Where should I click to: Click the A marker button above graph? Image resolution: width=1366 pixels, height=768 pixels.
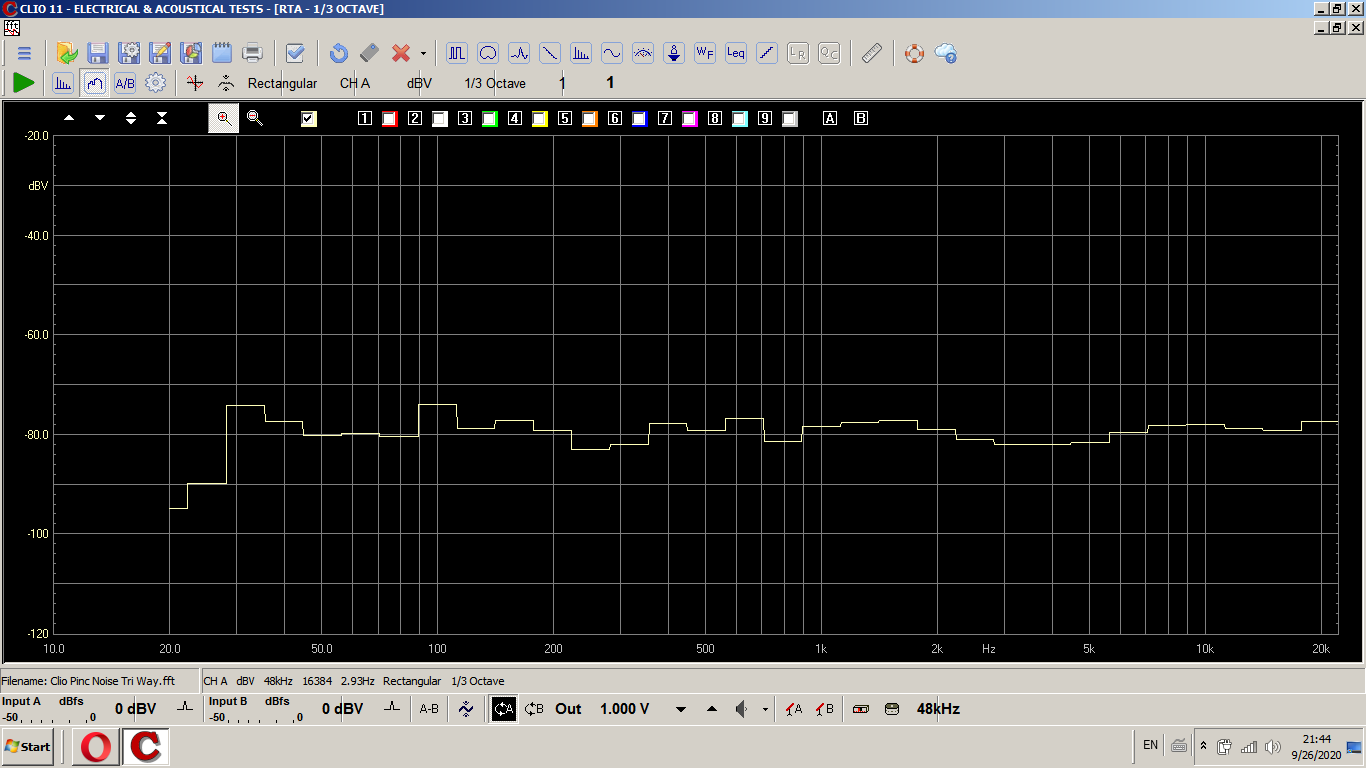point(830,119)
